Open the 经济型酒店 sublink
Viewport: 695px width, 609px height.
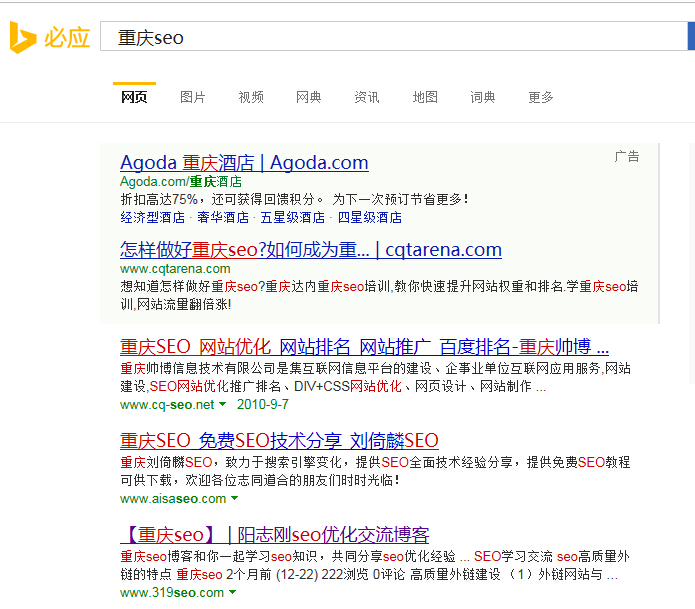152,218
